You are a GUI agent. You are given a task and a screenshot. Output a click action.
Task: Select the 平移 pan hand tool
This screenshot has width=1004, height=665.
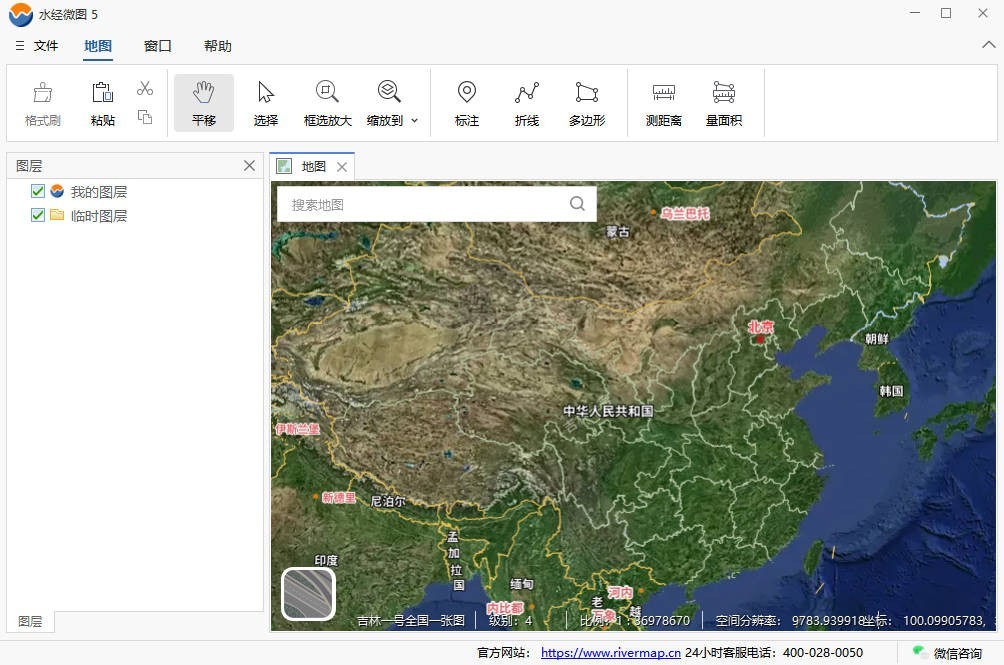[x=204, y=103]
